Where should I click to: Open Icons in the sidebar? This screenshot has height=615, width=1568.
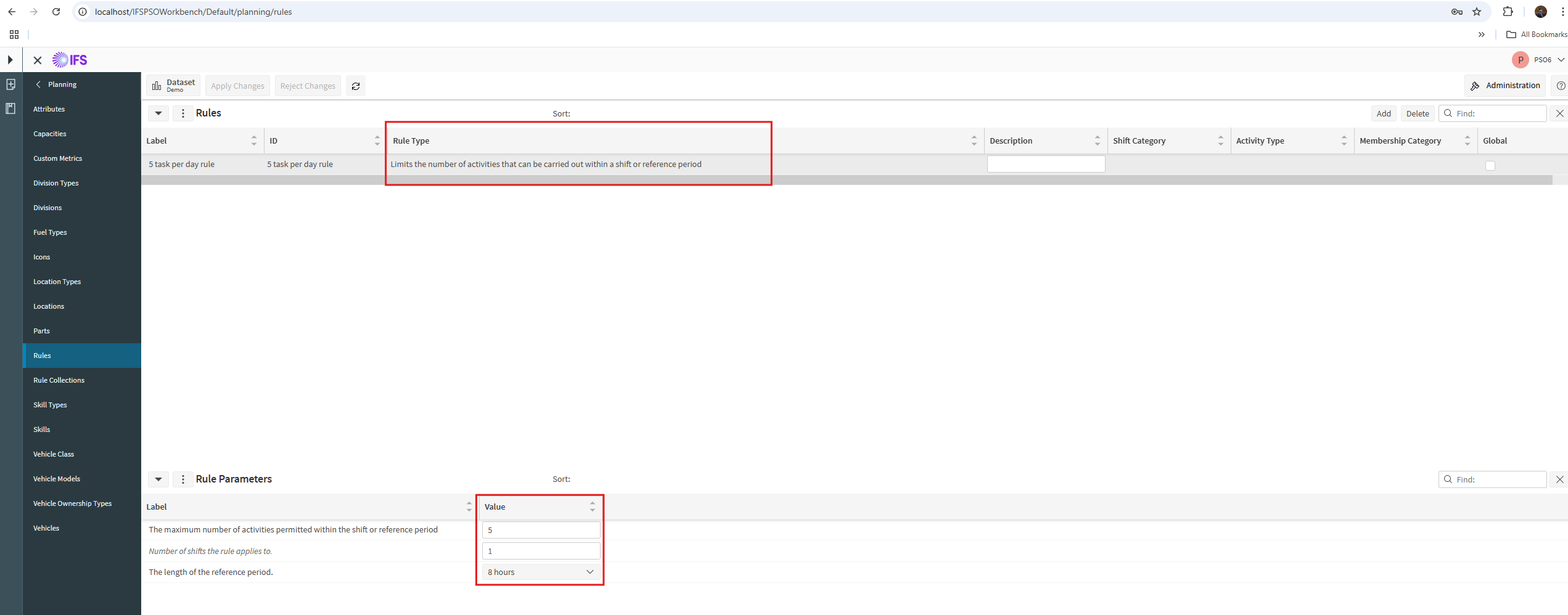[x=82, y=257]
